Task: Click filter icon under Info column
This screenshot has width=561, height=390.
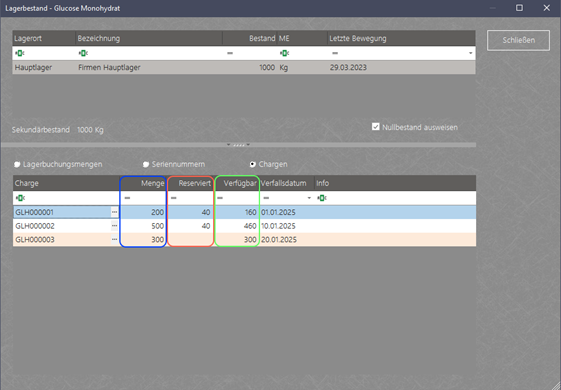Action: coord(322,198)
